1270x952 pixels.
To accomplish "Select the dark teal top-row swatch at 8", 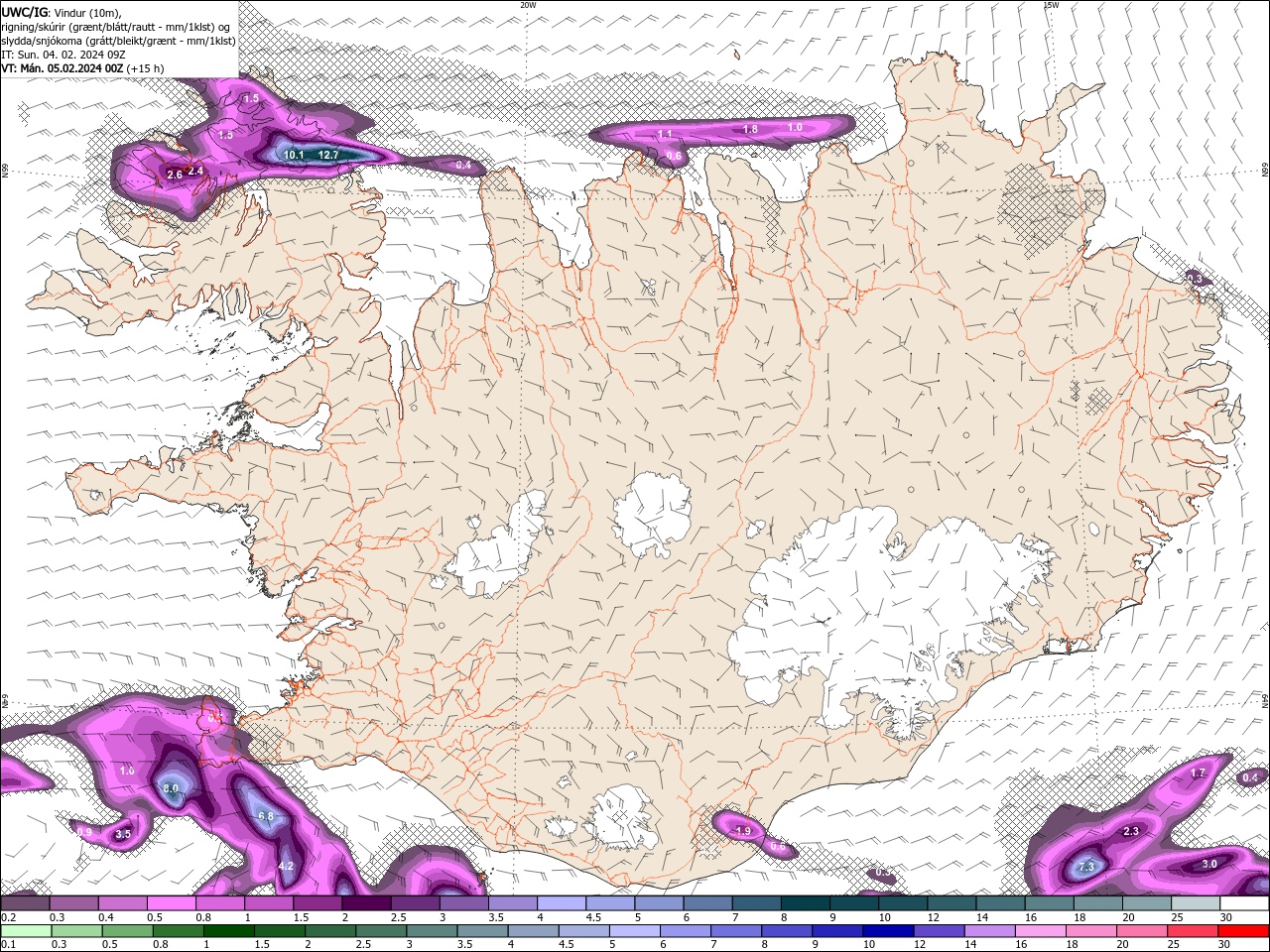I will click(x=805, y=903).
